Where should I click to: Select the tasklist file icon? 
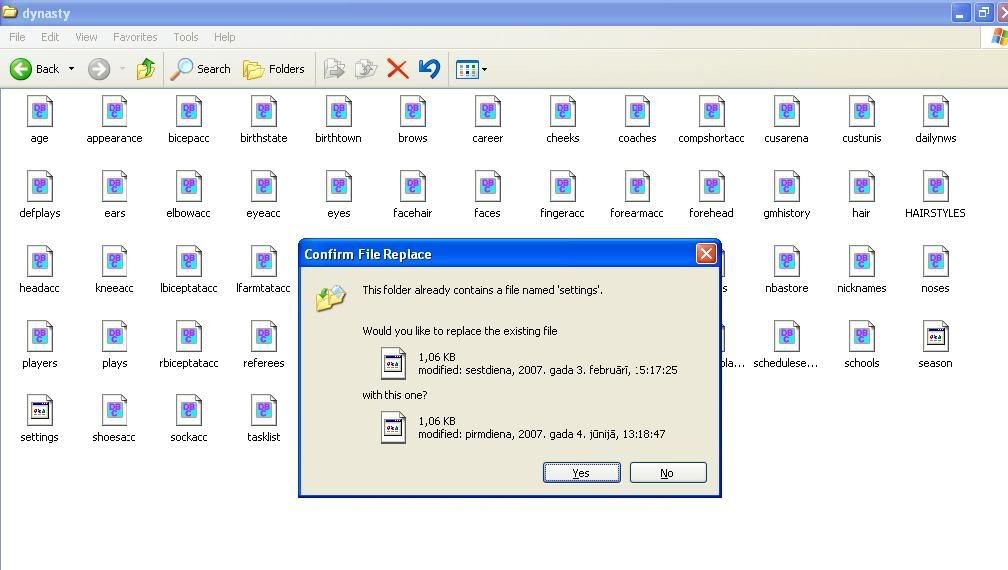pos(264,410)
